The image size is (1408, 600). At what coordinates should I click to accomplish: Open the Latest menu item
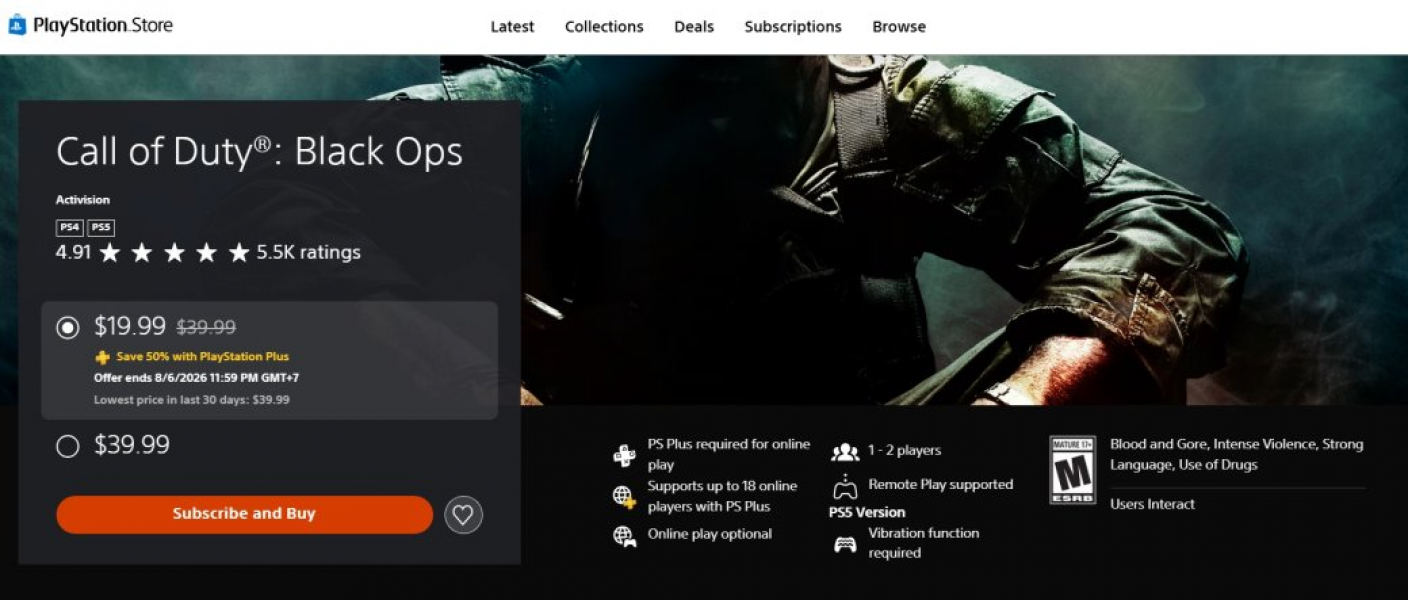coord(512,27)
